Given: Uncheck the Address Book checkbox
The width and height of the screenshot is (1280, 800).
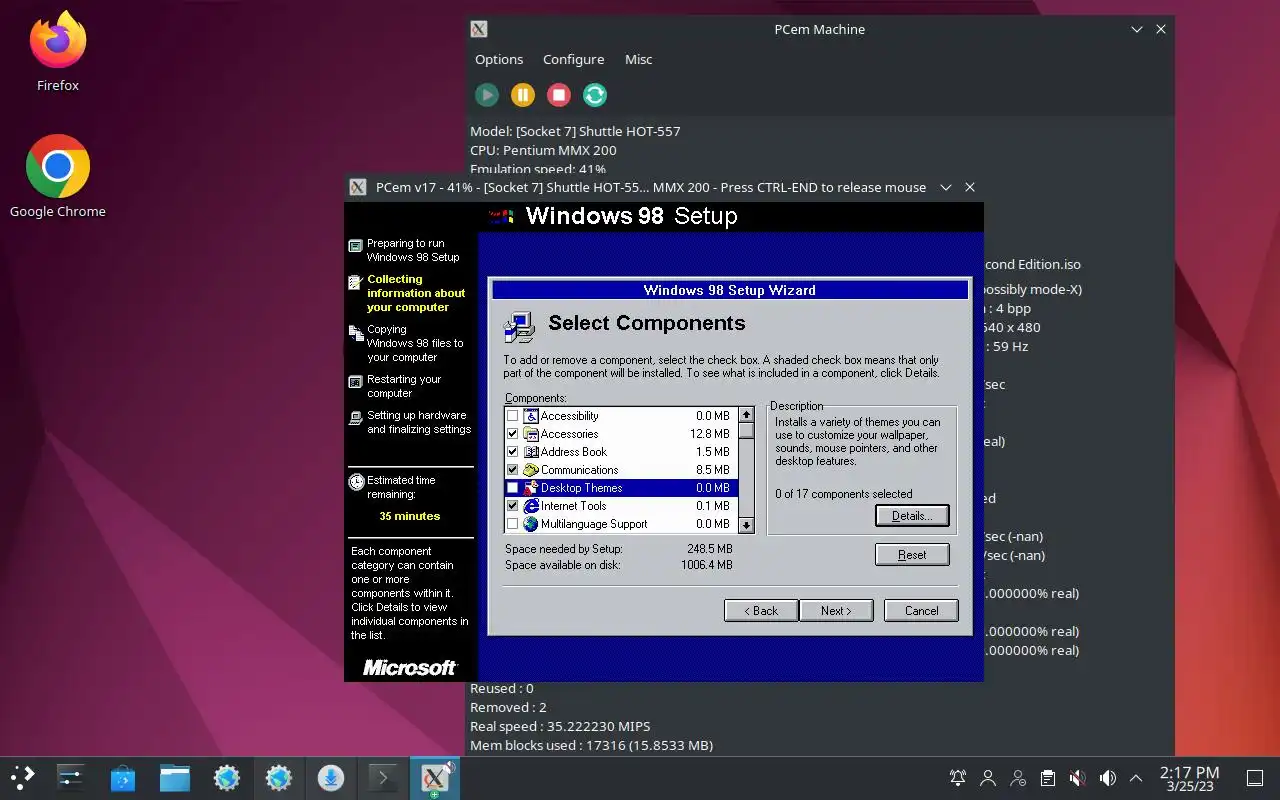Looking at the screenshot, I should [513, 452].
